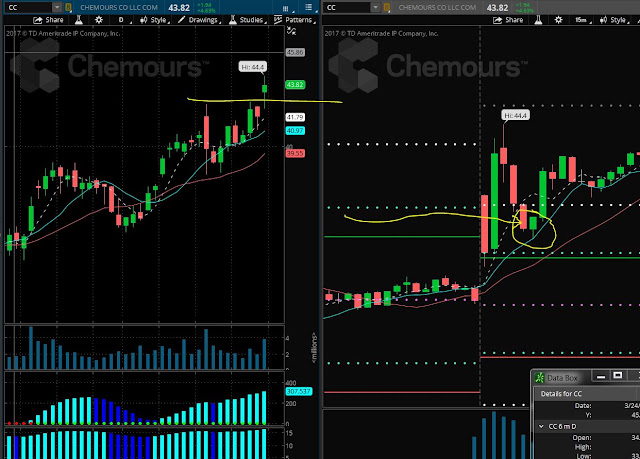
Task: Click the 43.82 last price in right header
Action: pos(498,8)
